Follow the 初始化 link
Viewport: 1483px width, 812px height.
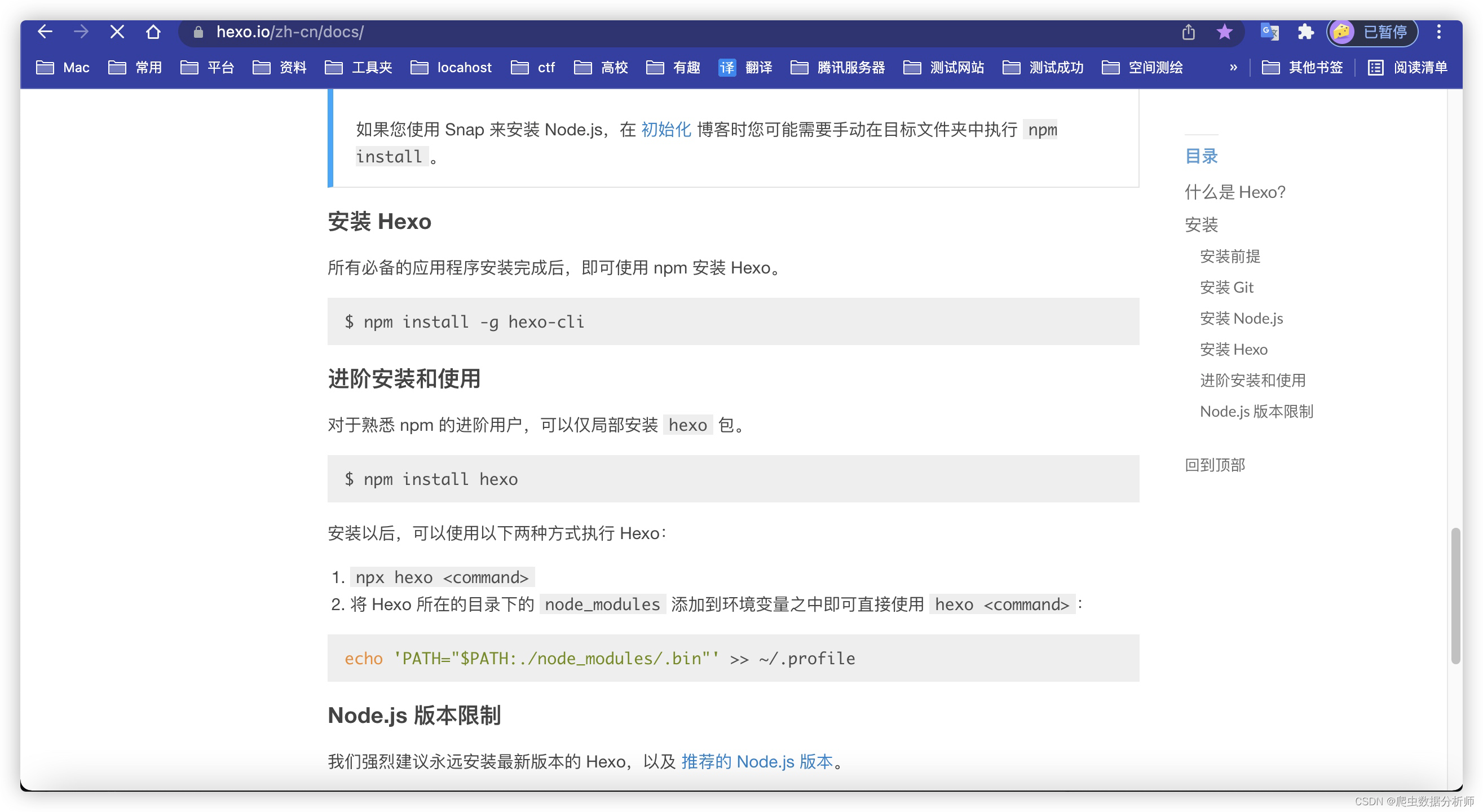tap(666, 130)
